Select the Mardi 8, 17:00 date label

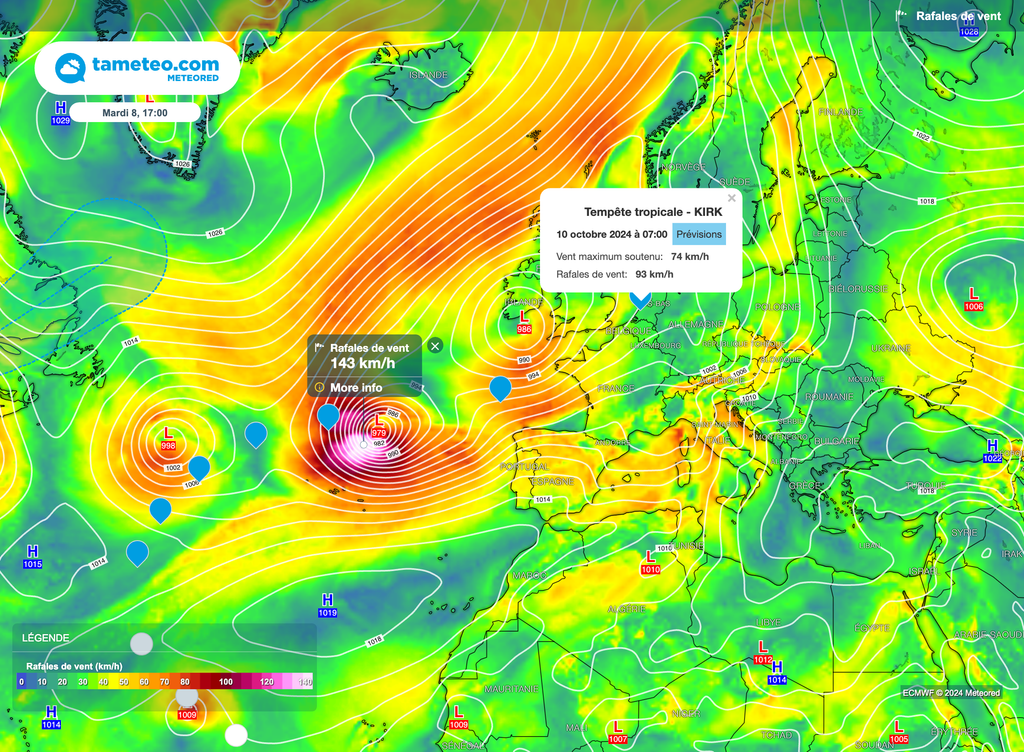135,113
